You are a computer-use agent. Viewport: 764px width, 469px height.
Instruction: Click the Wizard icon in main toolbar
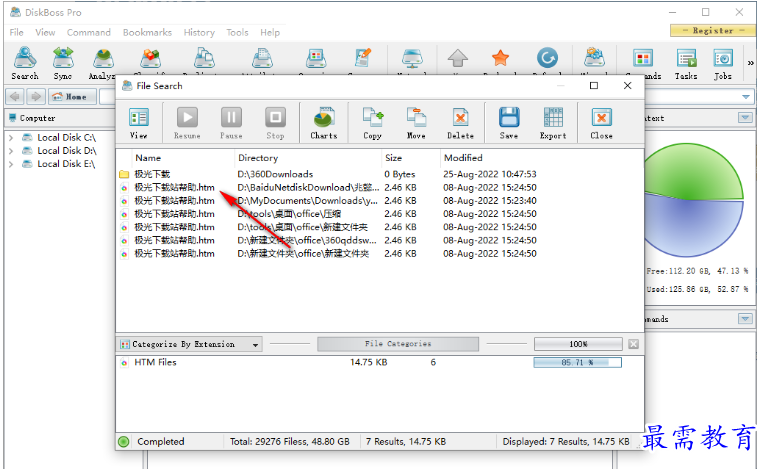coord(594,59)
